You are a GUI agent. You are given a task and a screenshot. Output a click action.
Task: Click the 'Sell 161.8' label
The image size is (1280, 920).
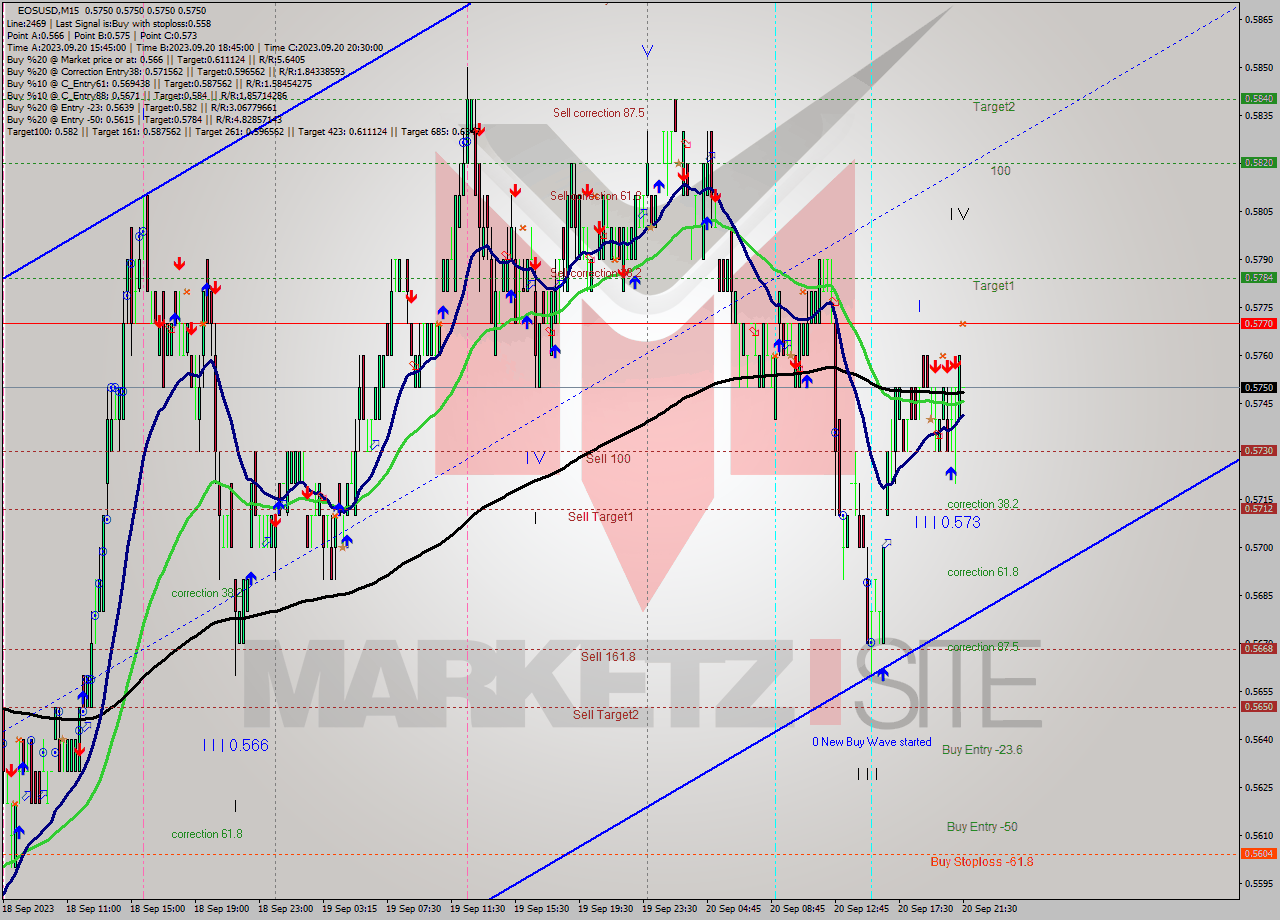click(608, 656)
